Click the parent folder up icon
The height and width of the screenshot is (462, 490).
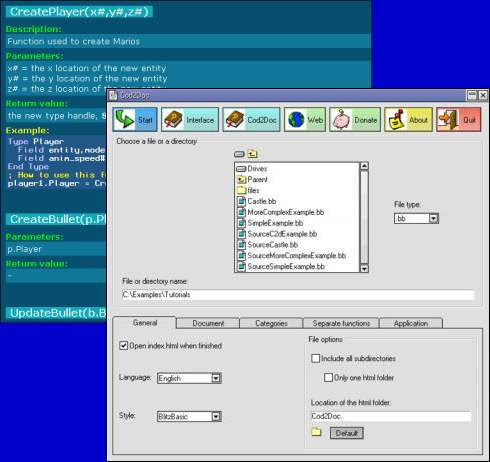pyautogui.click(x=252, y=154)
